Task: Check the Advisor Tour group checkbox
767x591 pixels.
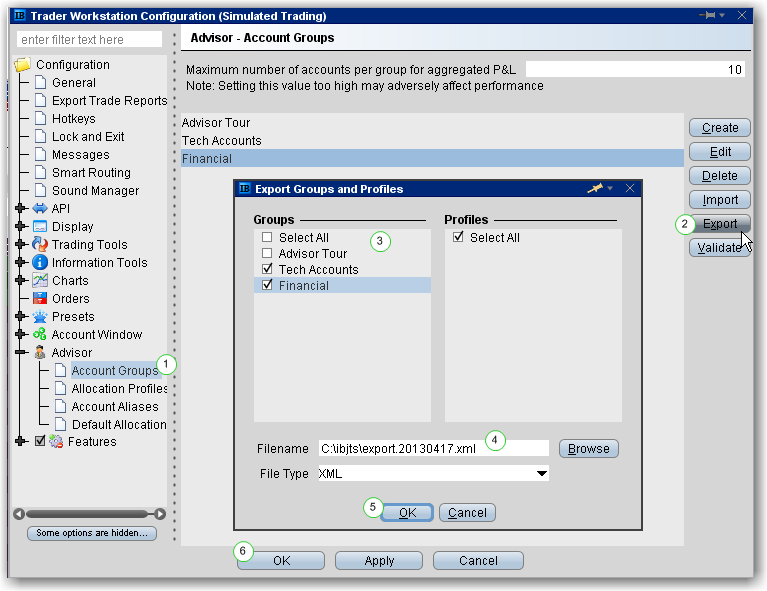Action: pyautogui.click(x=267, y=254)
